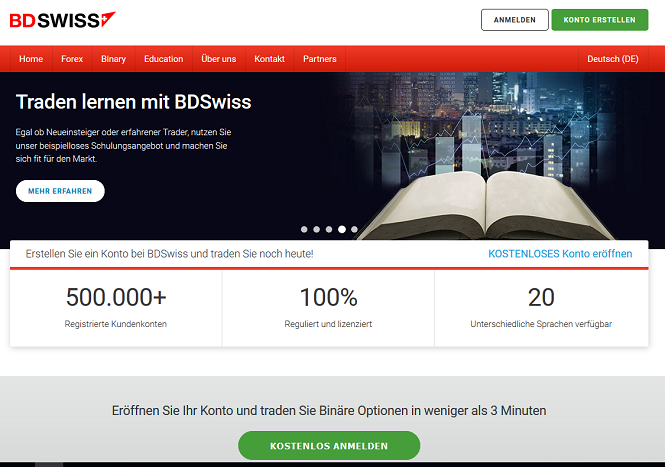This screenshot has width=665, height=467.
Task: Open the Kontakt menu item
Action: point(269,59)
